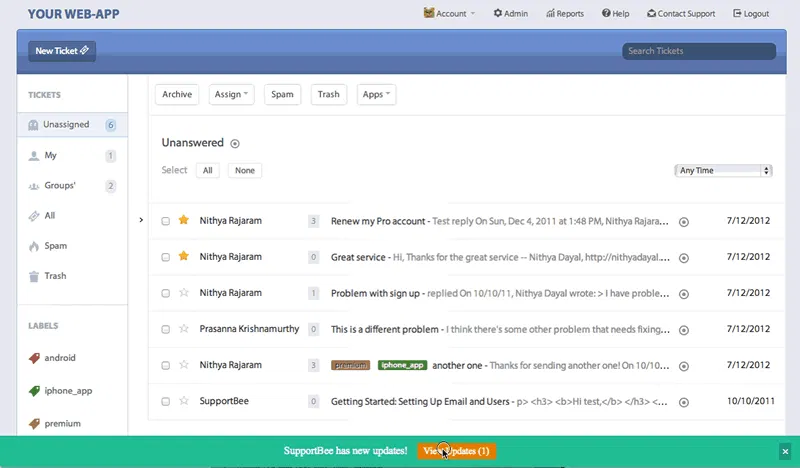Screen dimensions: 800x468
Task: Click the Spam flame icon in sidebar
Action: coord(34,247)
